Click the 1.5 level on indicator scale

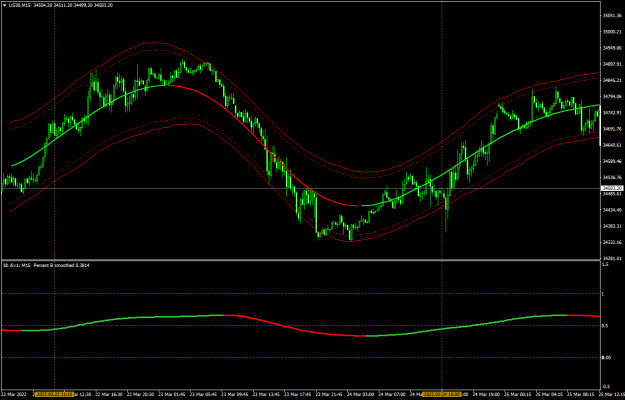tap(605, 265)
